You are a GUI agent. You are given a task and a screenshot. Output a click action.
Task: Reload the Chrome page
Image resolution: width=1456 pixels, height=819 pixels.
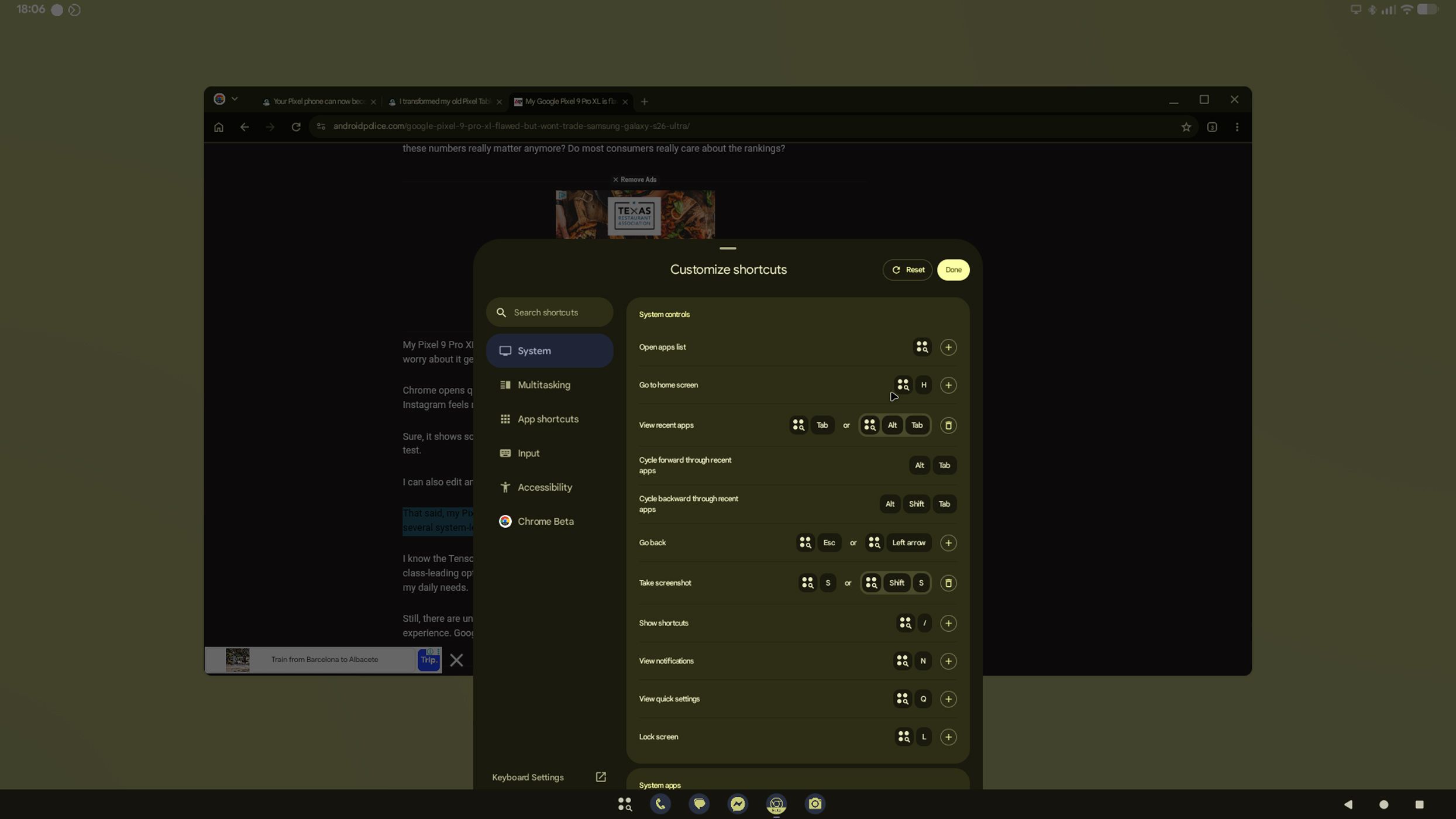(x=296, y=127)
